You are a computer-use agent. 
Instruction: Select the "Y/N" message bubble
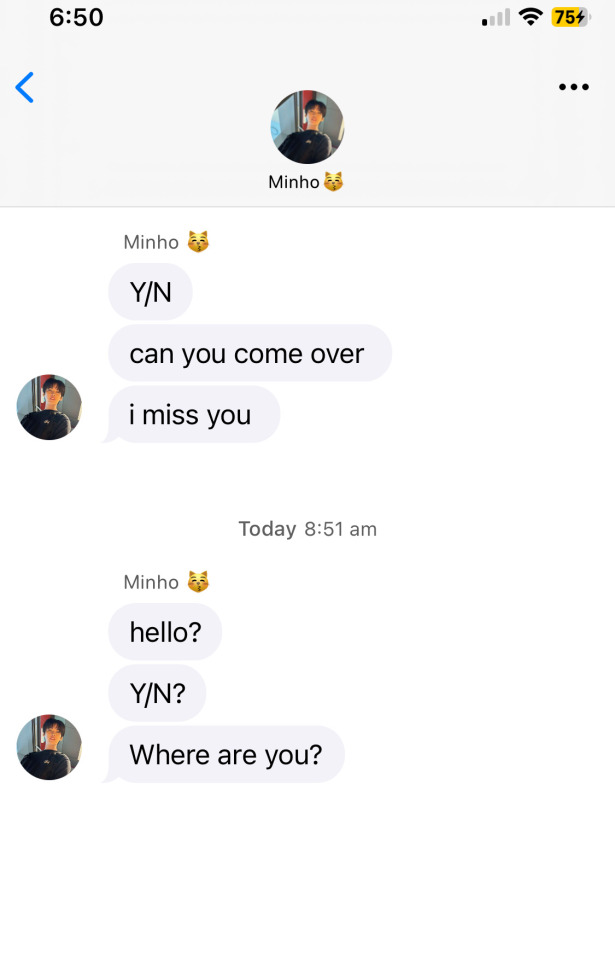pyautogui.click(x=150, y=292)
